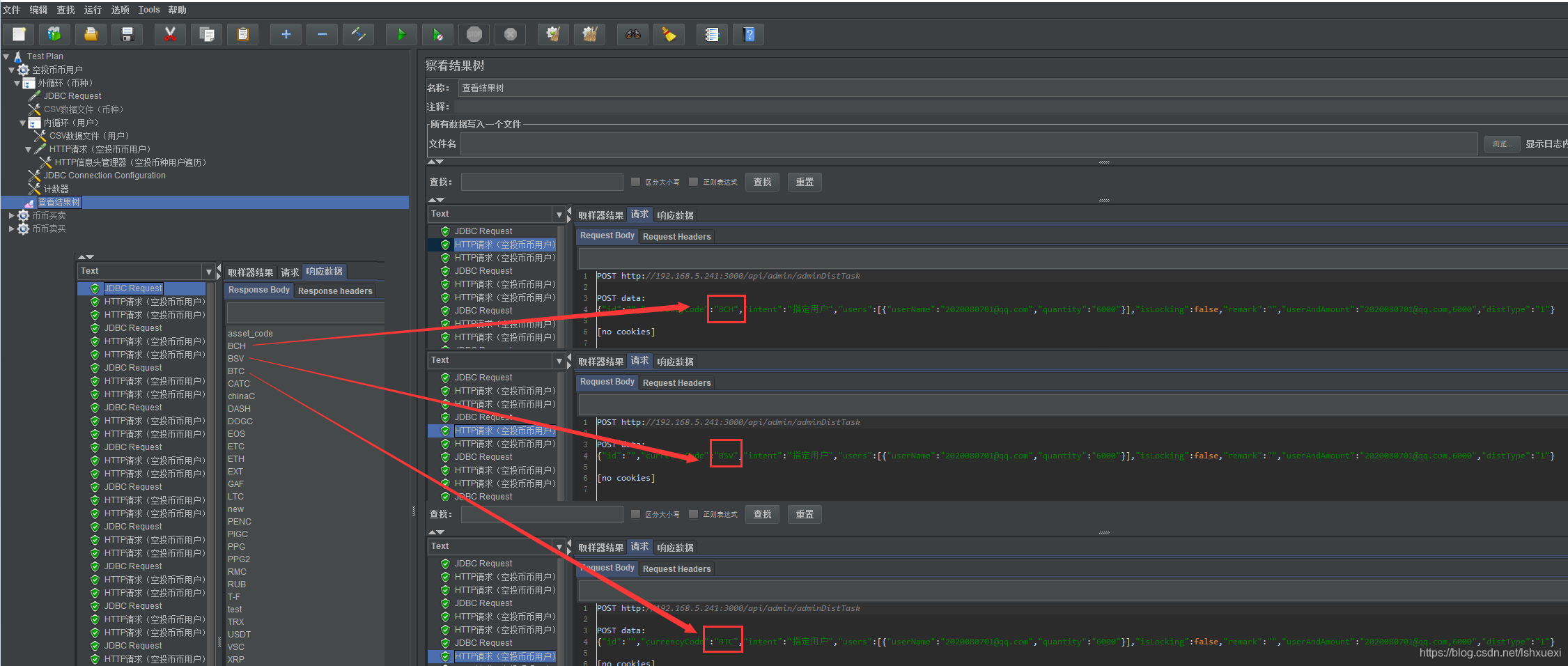Click USDT in the asset_code response list

pyautogui.click(x=239, y=635)
